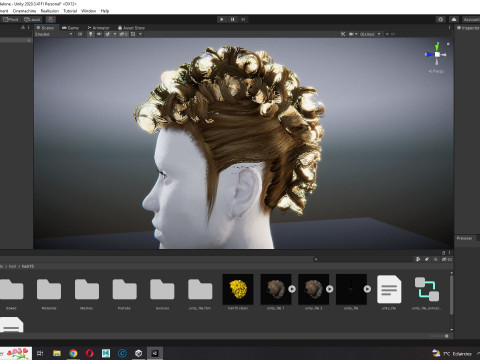The height and width of the screenshot is (360, 480).
Task: Toggle the Gizmos button
Action: pyautogui.click(x=367, y=34)
